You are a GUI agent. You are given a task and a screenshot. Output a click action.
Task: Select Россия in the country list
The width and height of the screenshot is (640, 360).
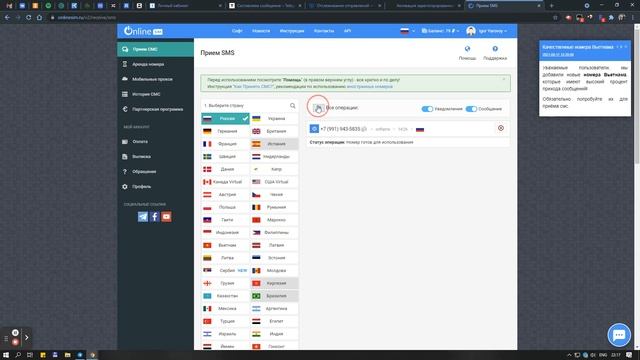coord(225,119)
